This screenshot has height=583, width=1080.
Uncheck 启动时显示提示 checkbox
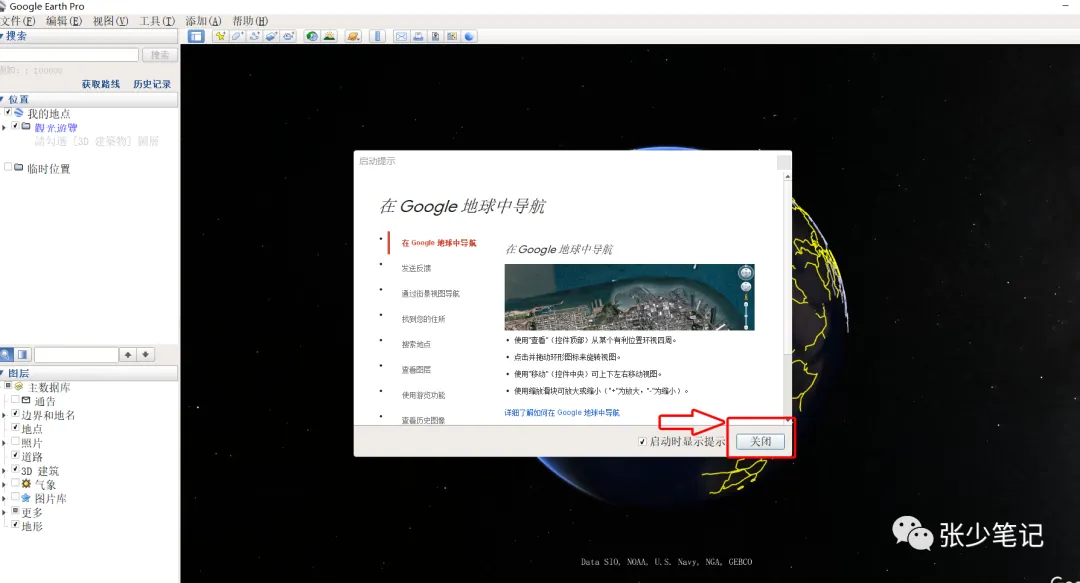pos(642,441)
